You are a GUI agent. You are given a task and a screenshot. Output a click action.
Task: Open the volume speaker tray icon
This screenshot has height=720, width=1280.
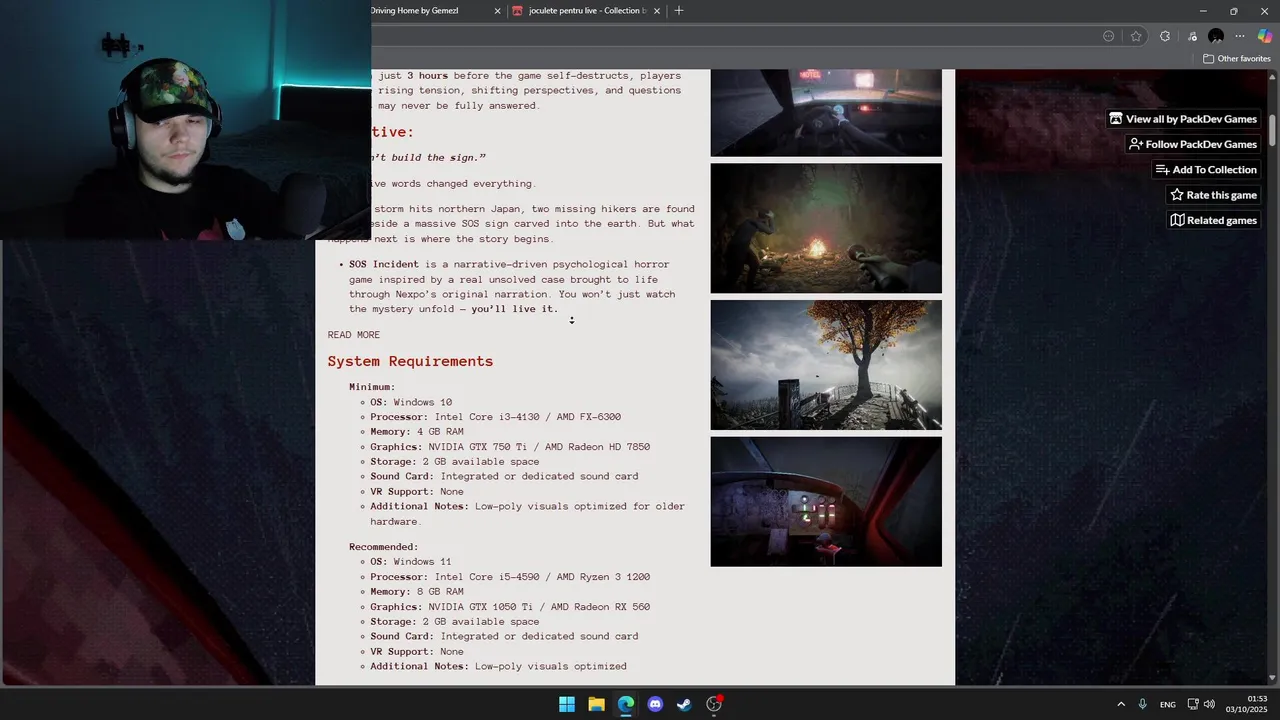click(x=1209, y=705)
